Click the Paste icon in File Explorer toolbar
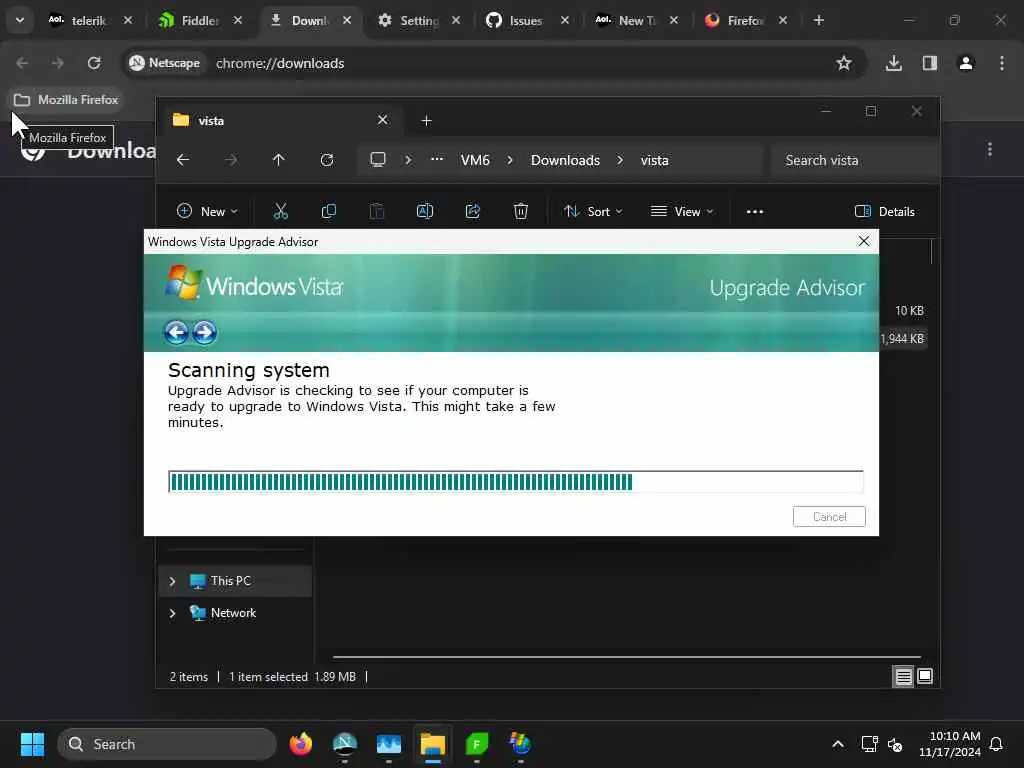1024x768 pixels. point(377,211)
